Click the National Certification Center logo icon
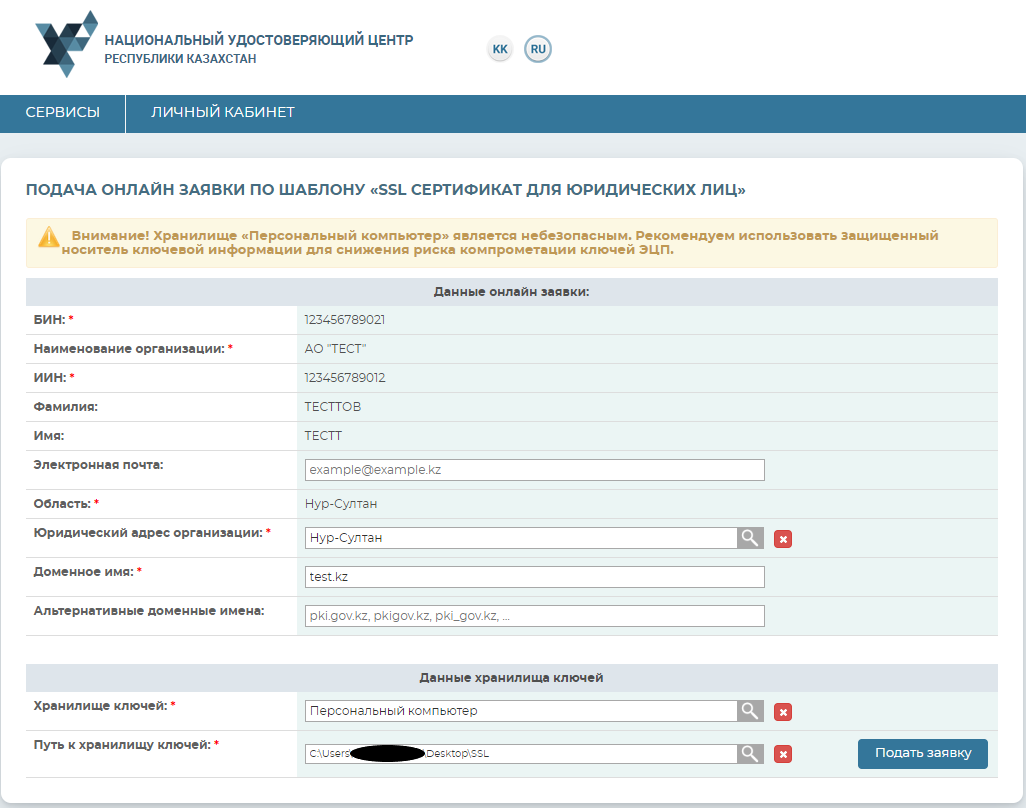1026x808 pixels. pos(66,45)
